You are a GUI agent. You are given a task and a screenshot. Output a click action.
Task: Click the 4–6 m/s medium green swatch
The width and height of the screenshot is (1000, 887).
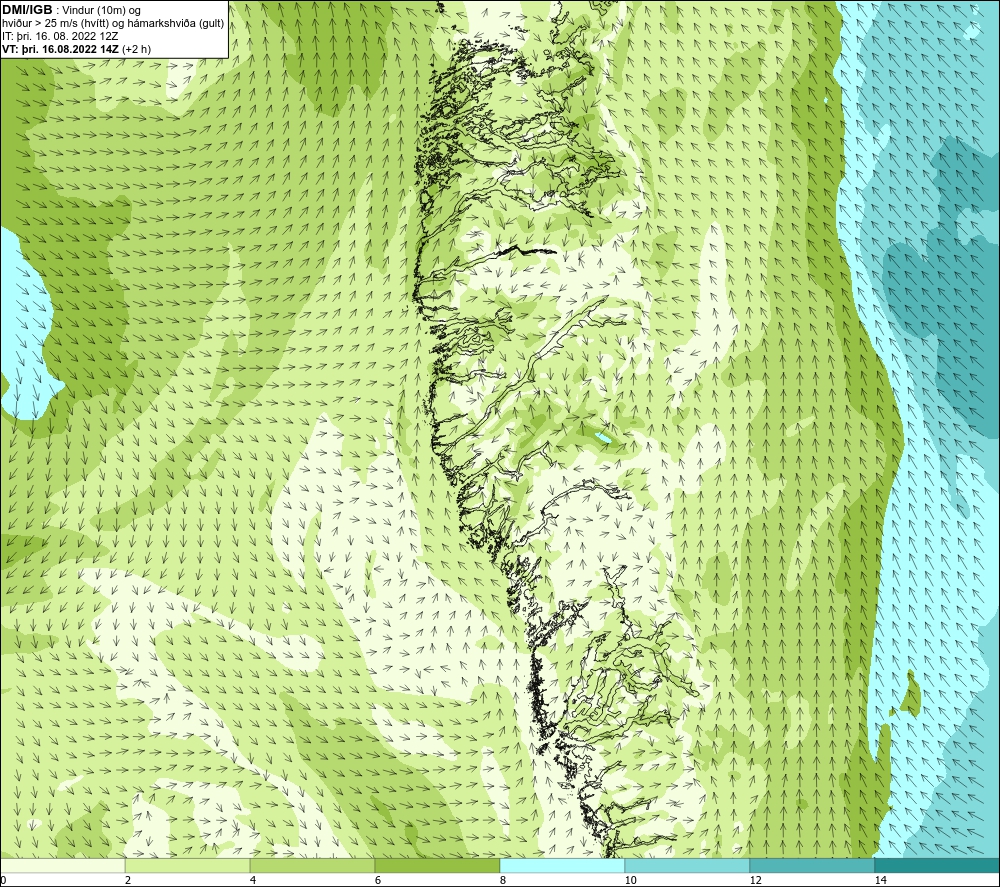[312, 865]
